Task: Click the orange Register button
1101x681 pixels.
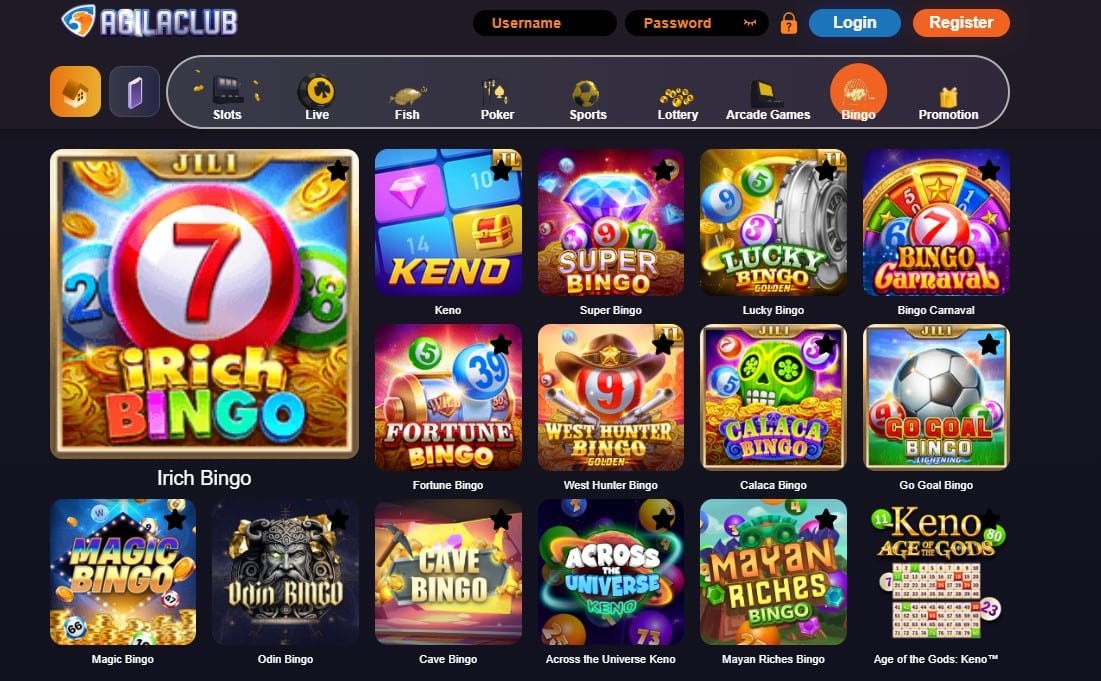Action: click(961, 23)
